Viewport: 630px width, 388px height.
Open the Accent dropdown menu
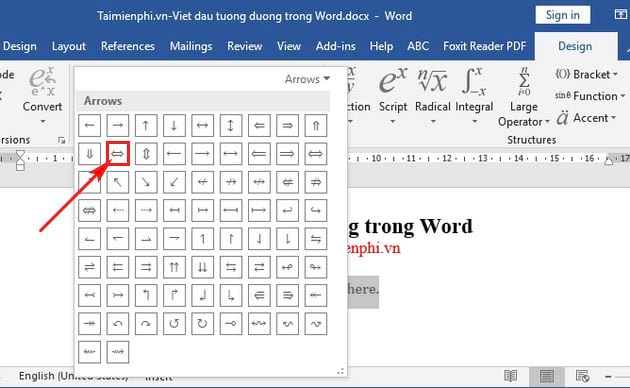click(586, 118)
